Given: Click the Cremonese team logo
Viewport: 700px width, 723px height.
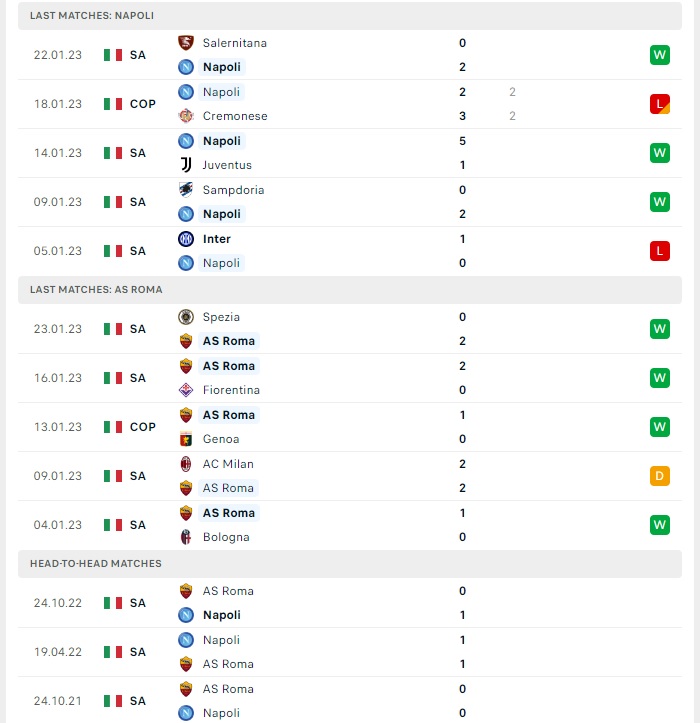Looking at the screenshot, I should pyautogui.click(x=186, y=116).
